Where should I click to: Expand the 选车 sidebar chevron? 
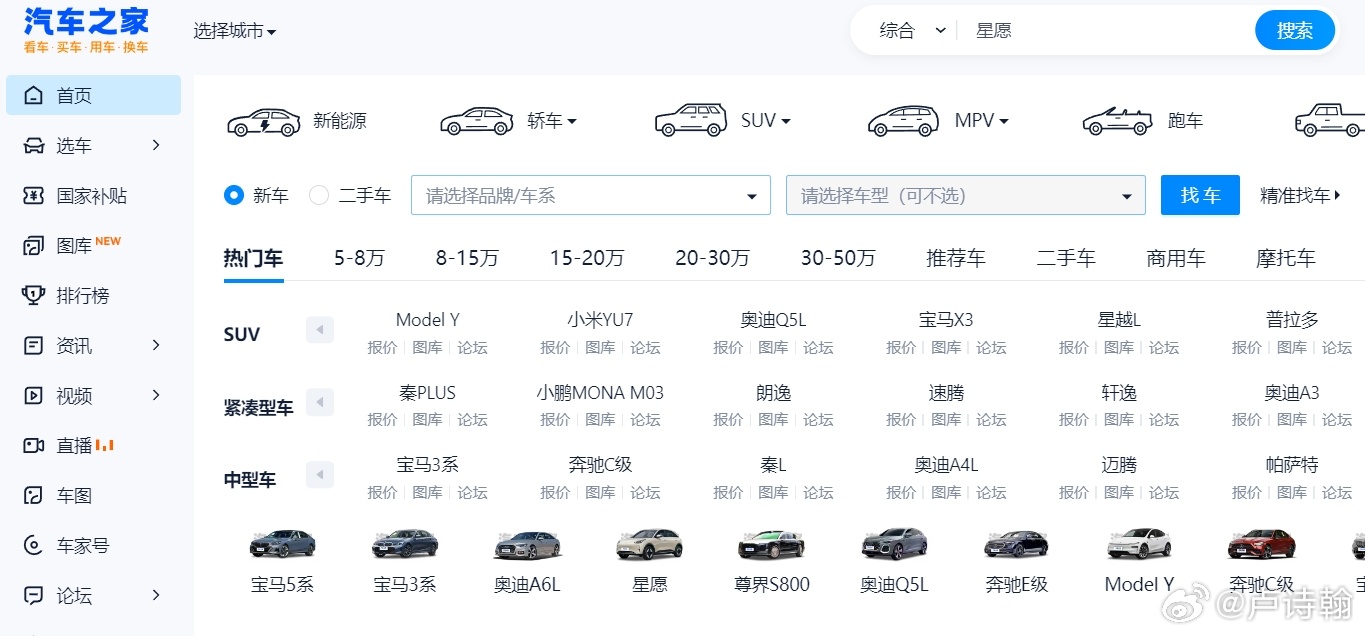coord(156,146)
